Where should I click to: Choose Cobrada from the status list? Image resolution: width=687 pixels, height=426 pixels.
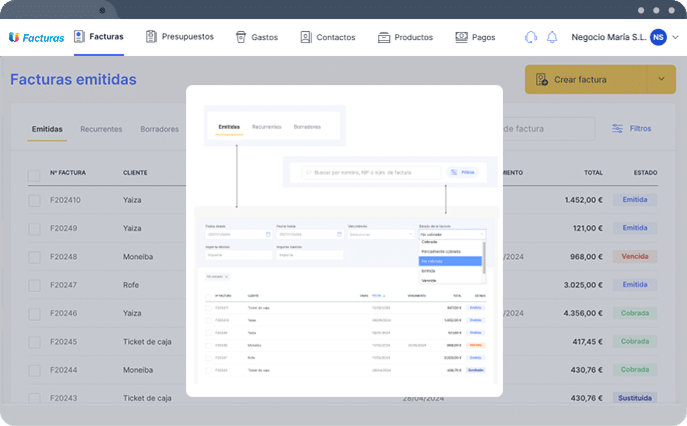point(450,242)
